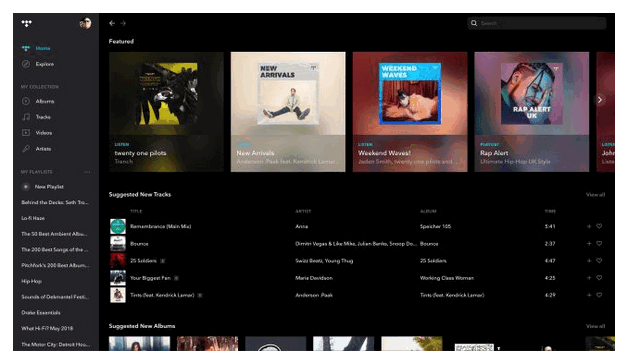Add Tints track with plus icon
The height and width of the screenshot is (361, 625).
click(x=589, y=295)
